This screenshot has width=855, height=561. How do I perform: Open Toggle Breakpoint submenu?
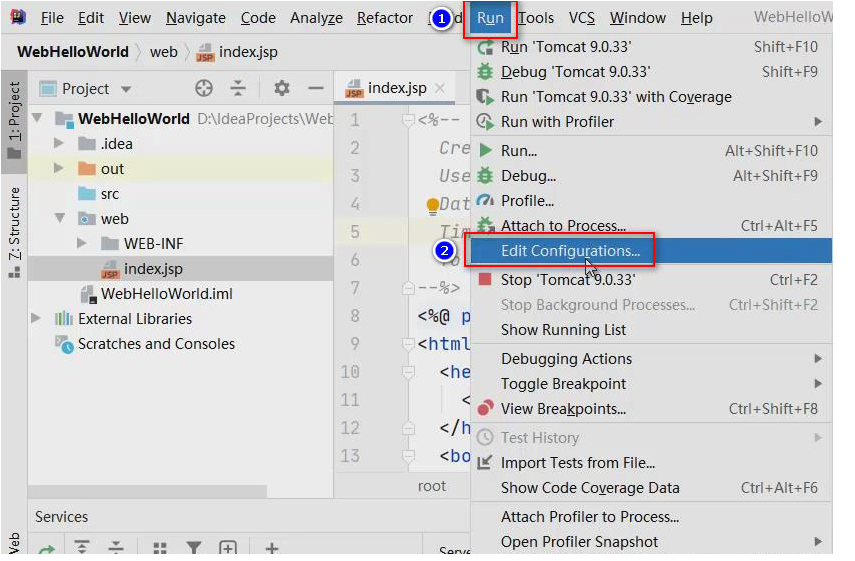click(651, 384)
